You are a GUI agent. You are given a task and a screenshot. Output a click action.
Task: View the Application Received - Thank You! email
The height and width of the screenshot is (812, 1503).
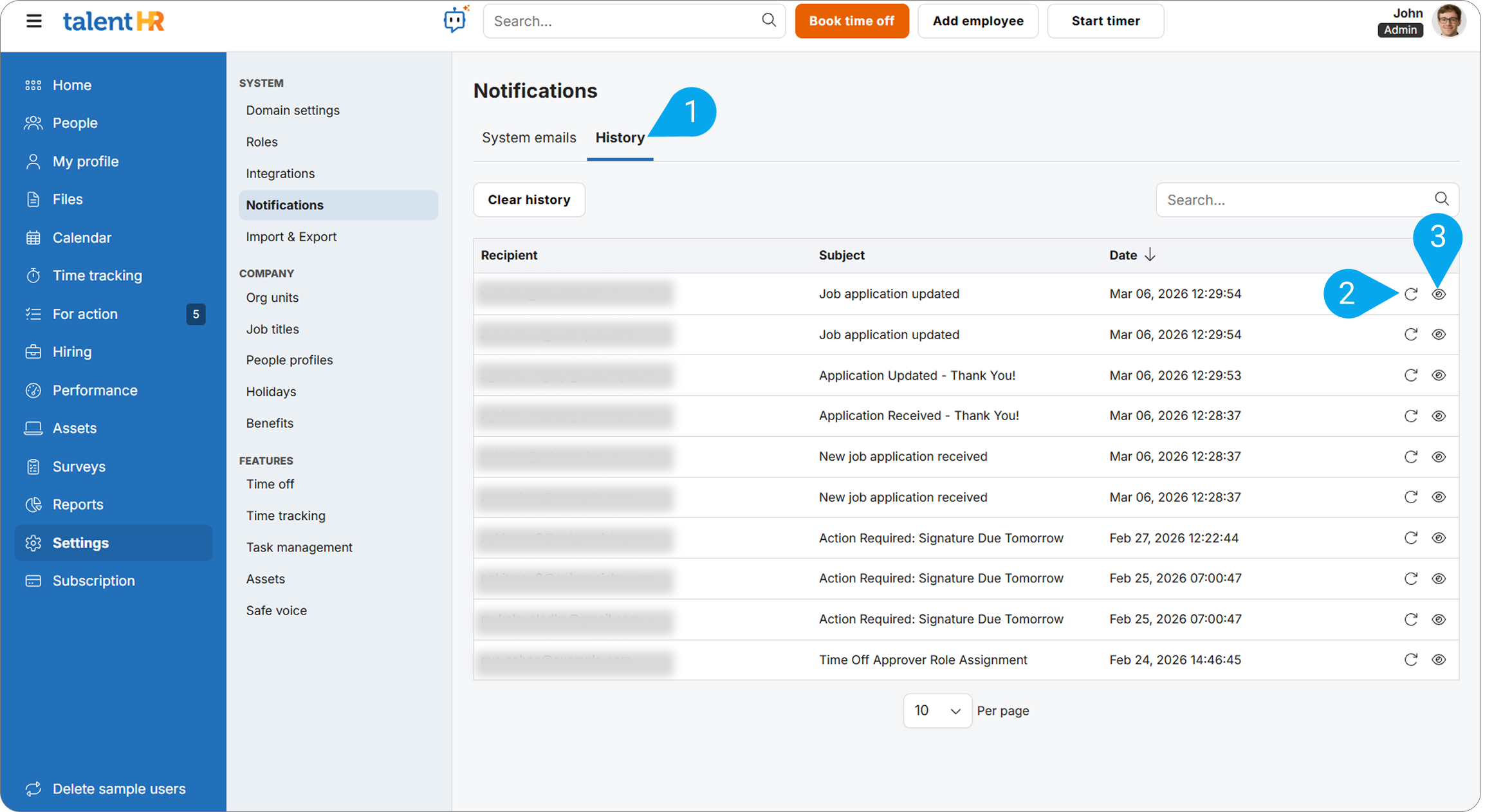point(1439,416)
